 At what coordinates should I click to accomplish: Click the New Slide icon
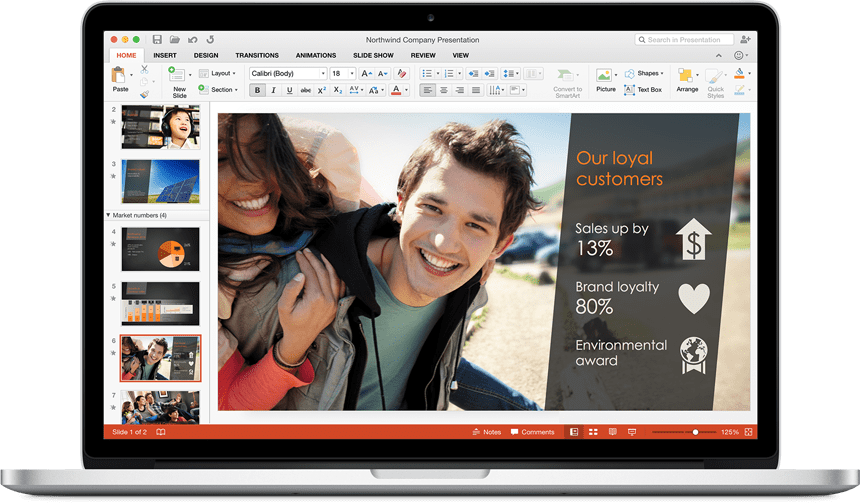click(x=179, y=77)
